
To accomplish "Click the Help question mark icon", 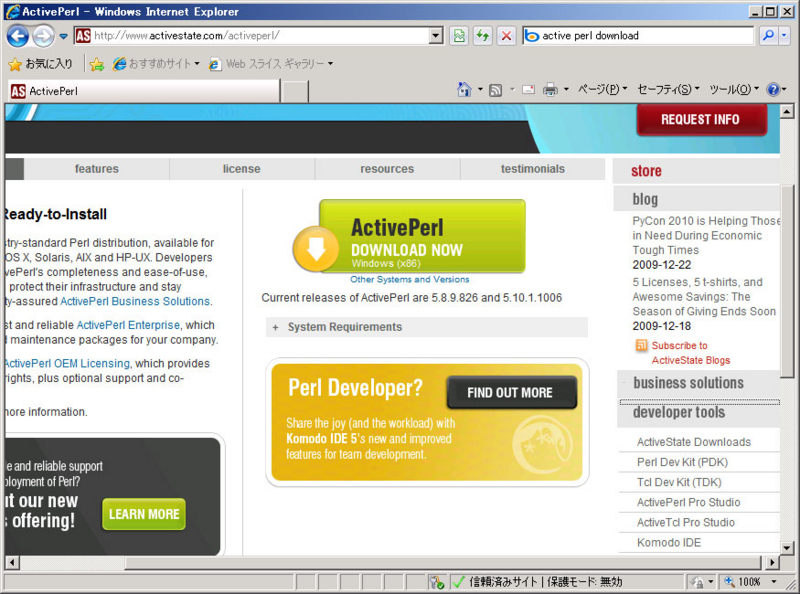I will (x=773, y=90).
